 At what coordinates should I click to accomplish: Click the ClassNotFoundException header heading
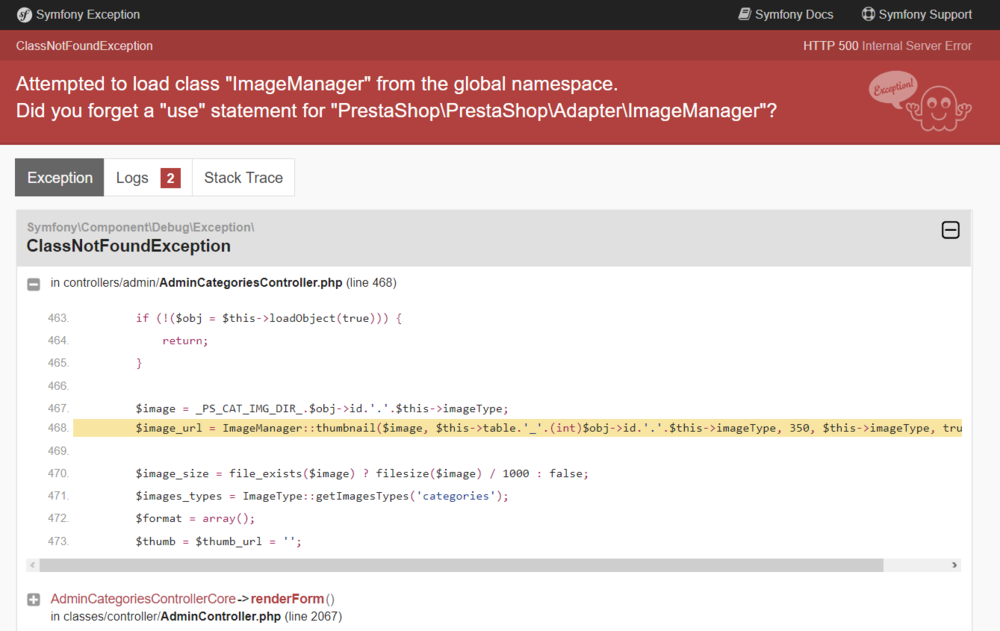pyautogui.click(x=128, y=246)
